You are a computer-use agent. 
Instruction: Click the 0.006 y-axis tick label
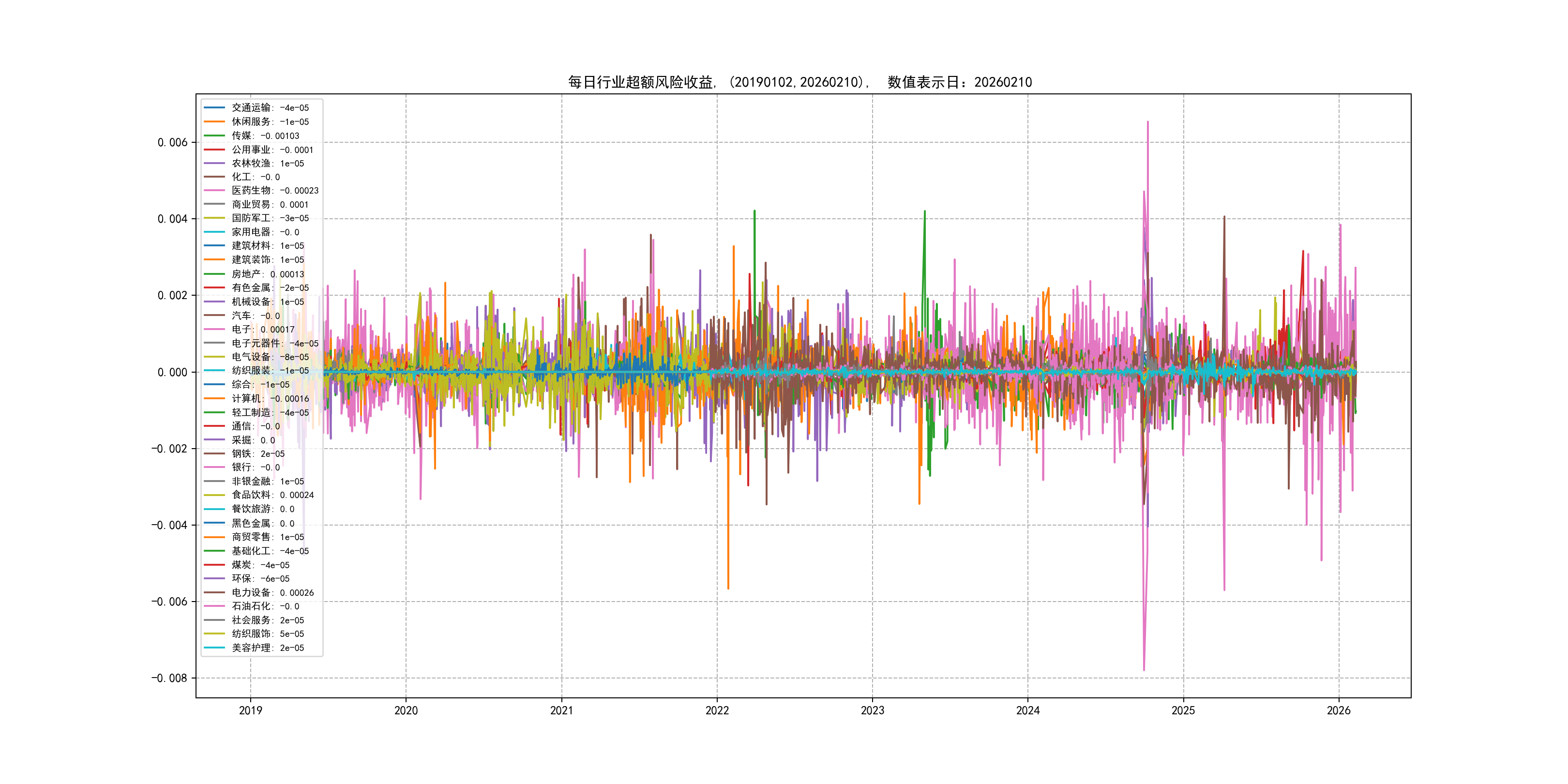tap(172, 142)
